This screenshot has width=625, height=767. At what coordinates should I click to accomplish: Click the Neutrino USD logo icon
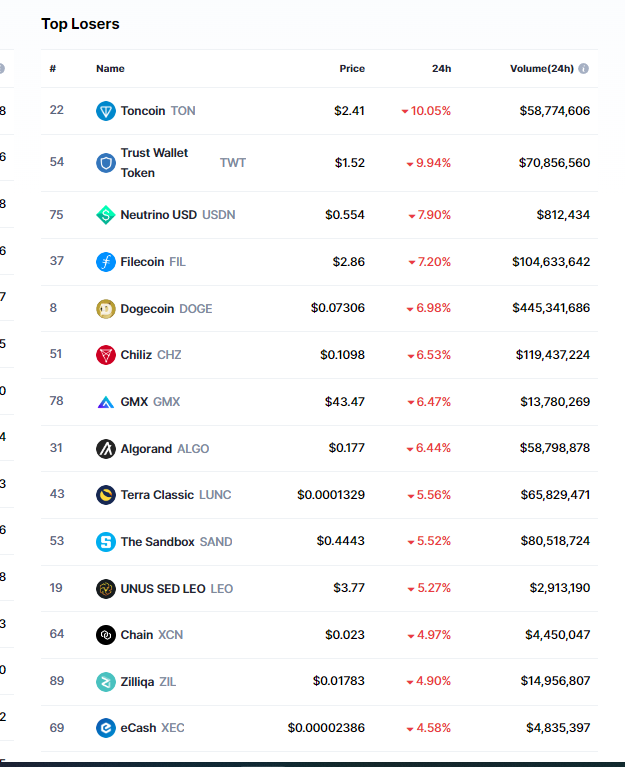[106, 215]
